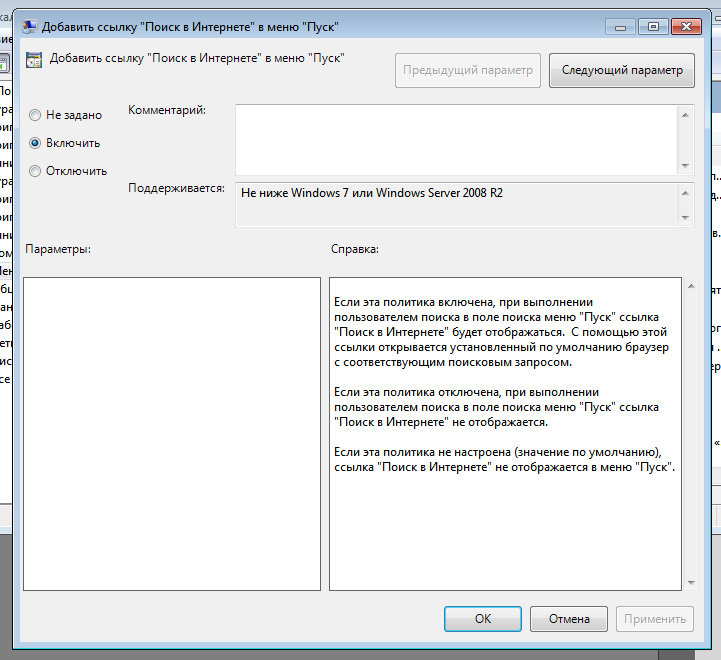Choose the "Отключить" radio option

(x=36, y=171)
